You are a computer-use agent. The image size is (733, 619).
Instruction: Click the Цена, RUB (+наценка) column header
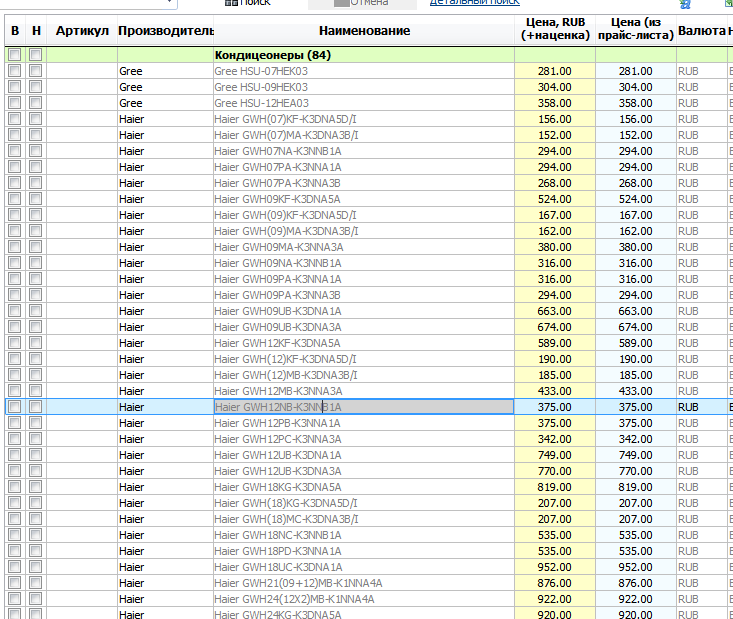click(x=555, y=29)
